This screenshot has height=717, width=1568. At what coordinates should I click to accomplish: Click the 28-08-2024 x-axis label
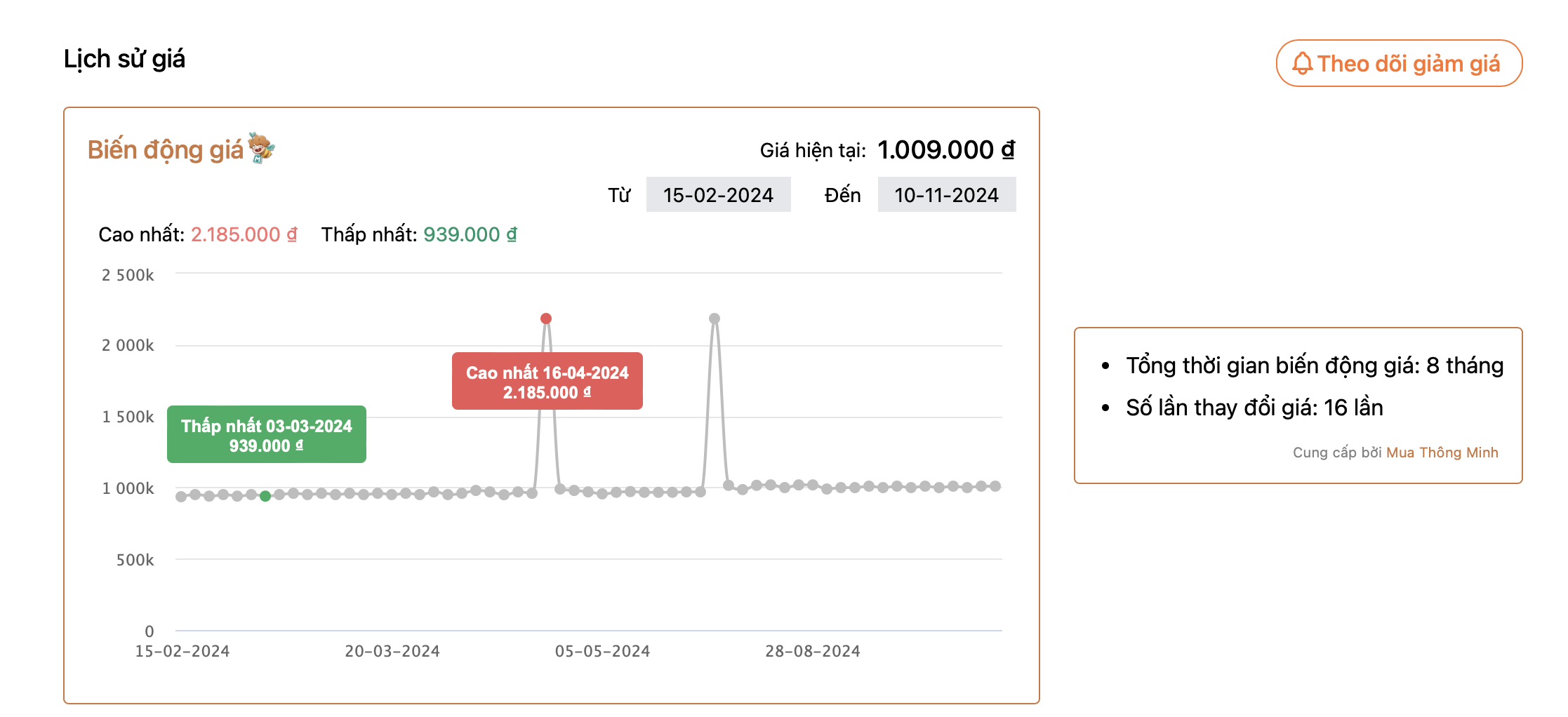[x=812, y=651]
